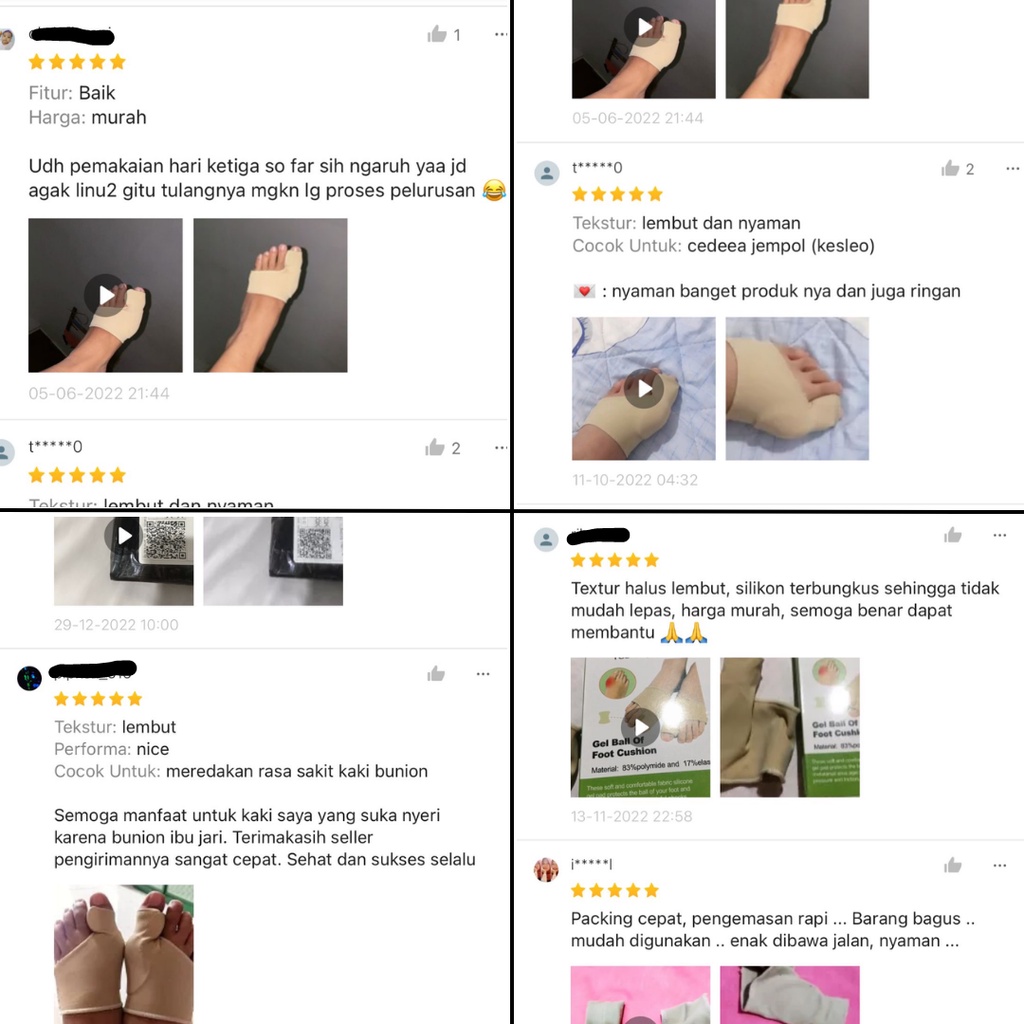Like the bunion ibu jari review
The height and width of the screenshot is (1024, 1024).
pos(436,674)
